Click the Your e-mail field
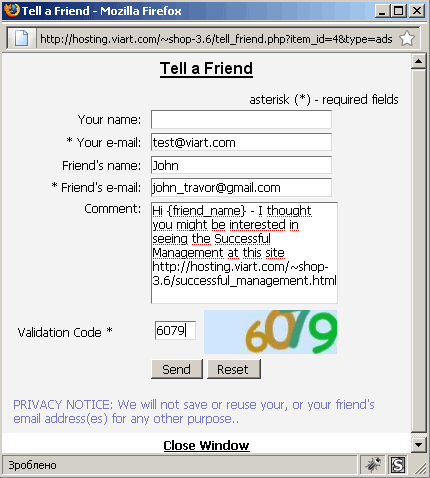Screen dimensions: 430x478 pyautogui.click(x=241, y=142)
